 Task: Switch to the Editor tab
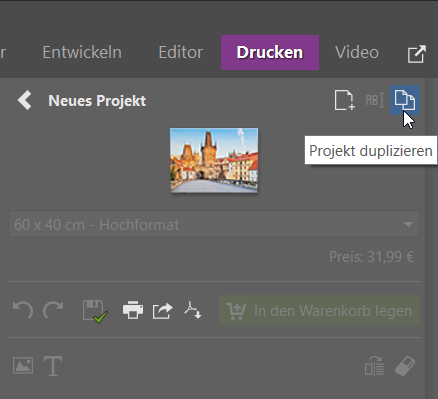click(x=181, y=52)
